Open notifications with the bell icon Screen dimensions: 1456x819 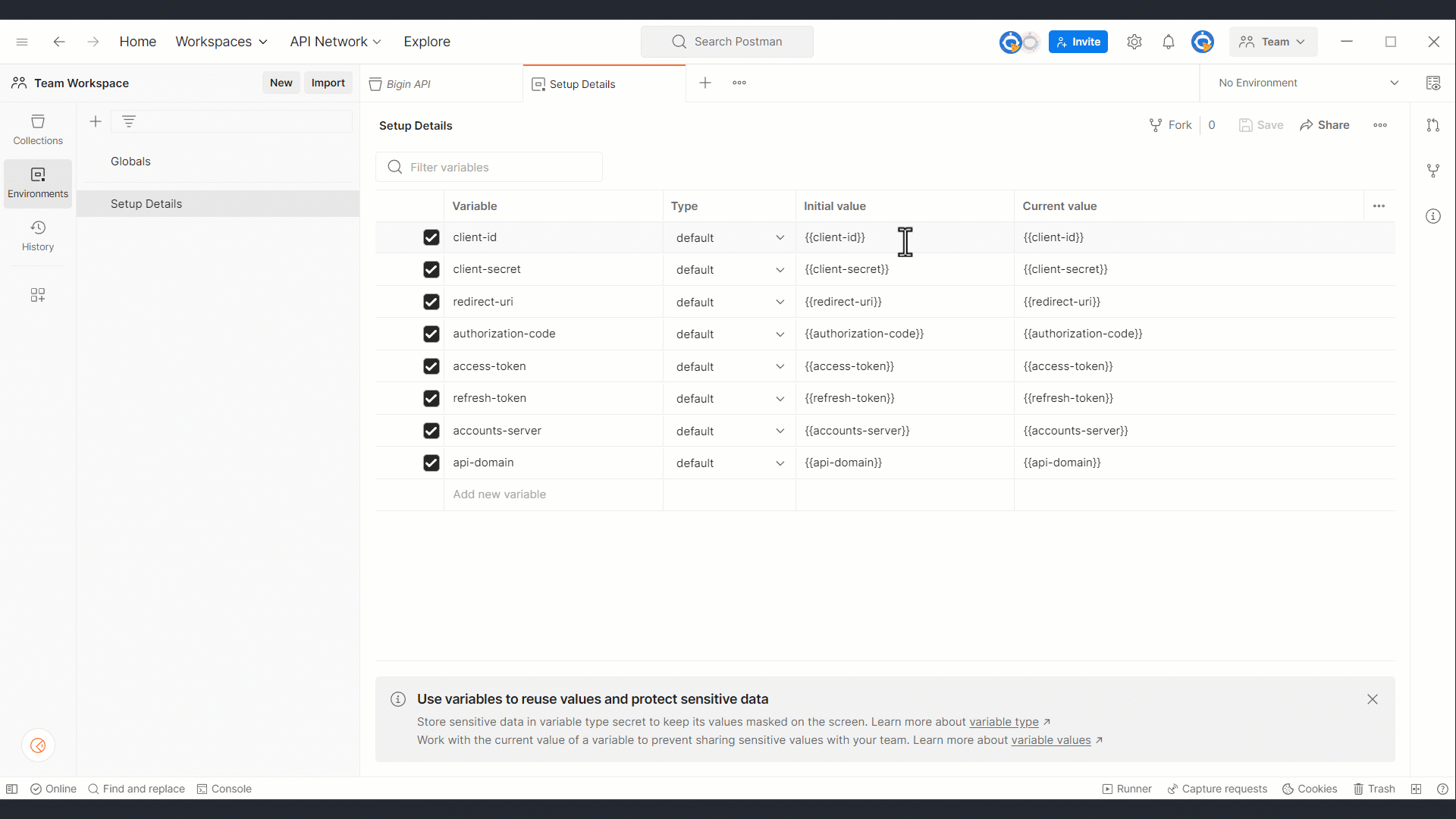[x=1168, y=42]
